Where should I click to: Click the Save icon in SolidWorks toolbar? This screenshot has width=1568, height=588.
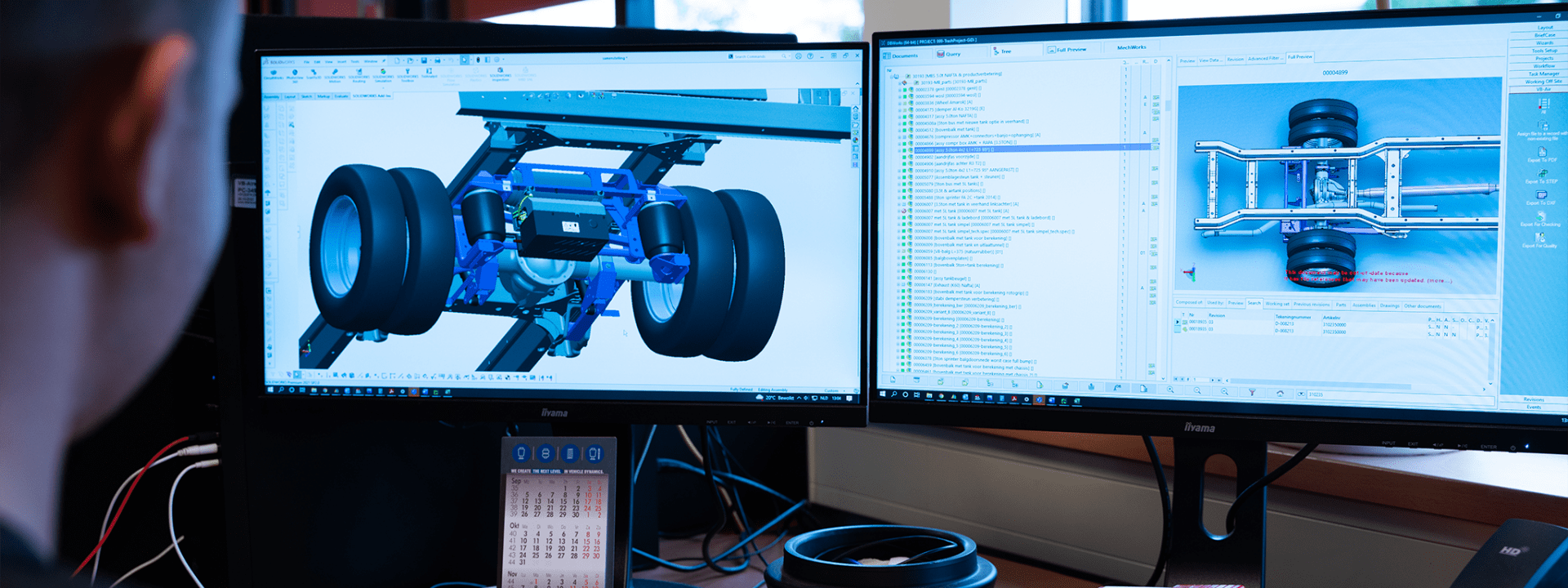[424, 60]
